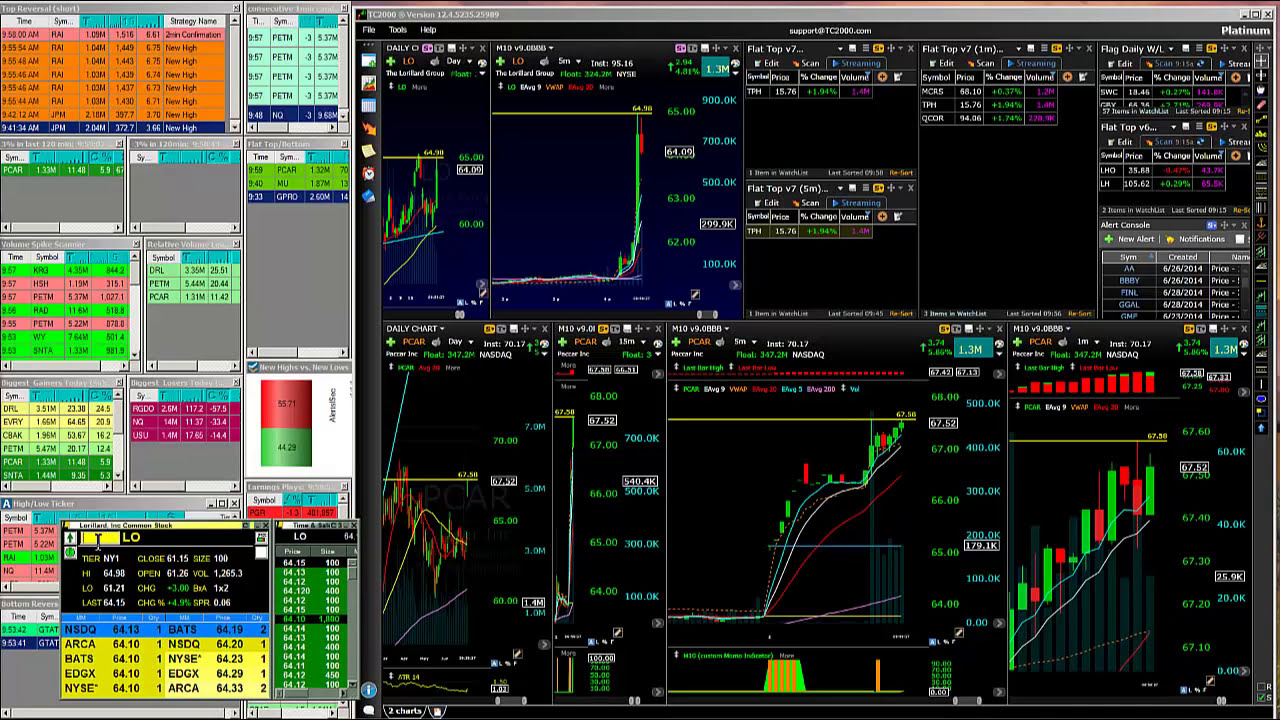Click Scan in Flat Top v7 watchlist
1280x720 pixels.
[806, 63]
